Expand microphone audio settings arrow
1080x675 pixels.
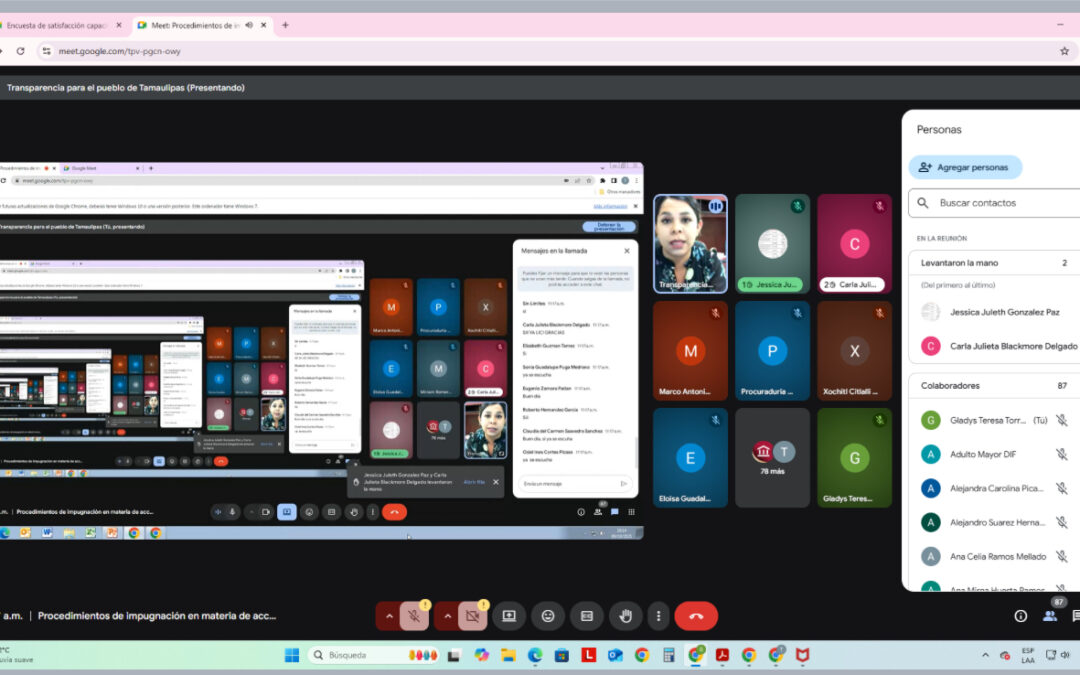click(389, 616)
